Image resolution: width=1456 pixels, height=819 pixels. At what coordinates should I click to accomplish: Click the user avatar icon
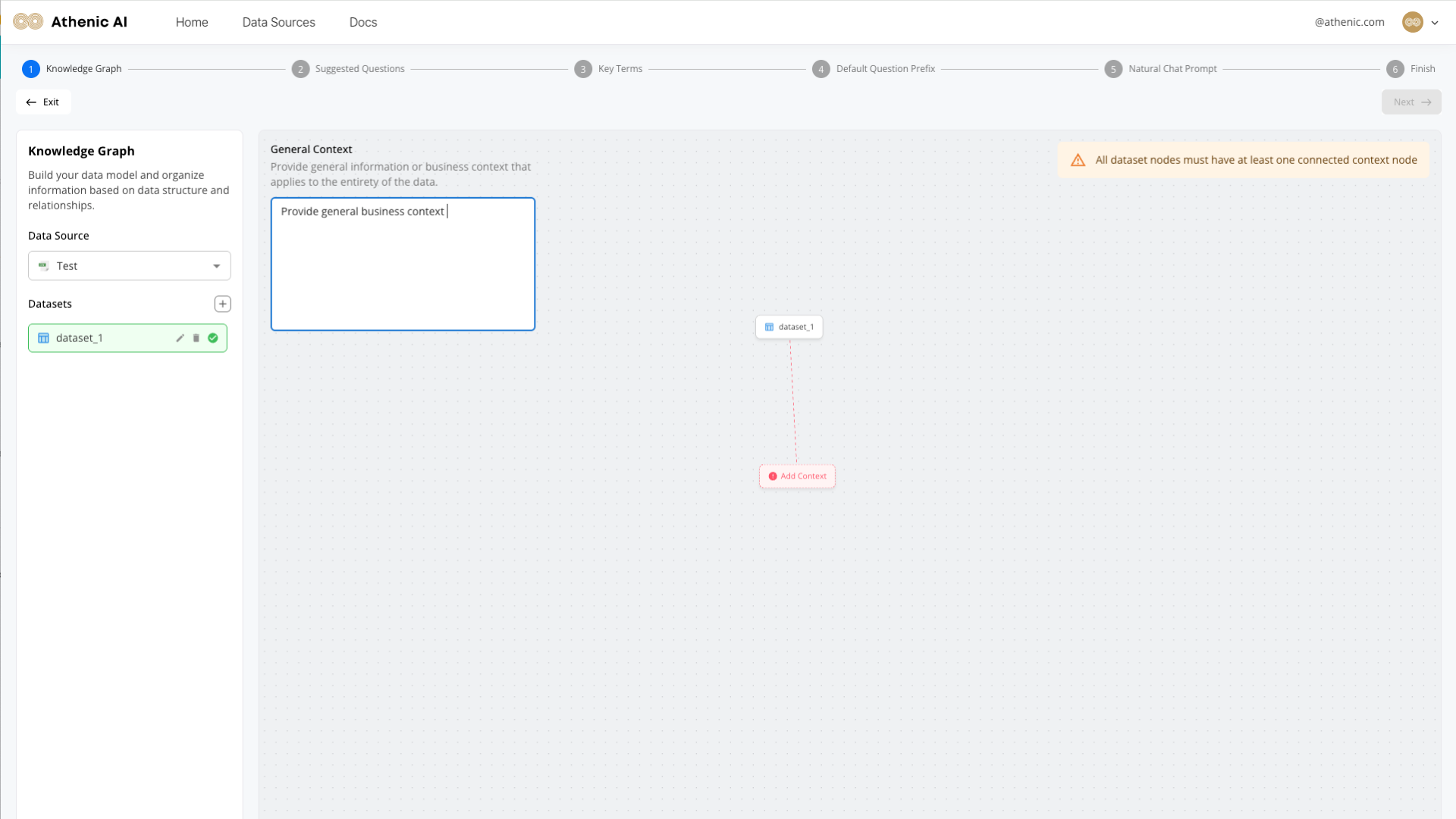click(x=1412, y=22)
